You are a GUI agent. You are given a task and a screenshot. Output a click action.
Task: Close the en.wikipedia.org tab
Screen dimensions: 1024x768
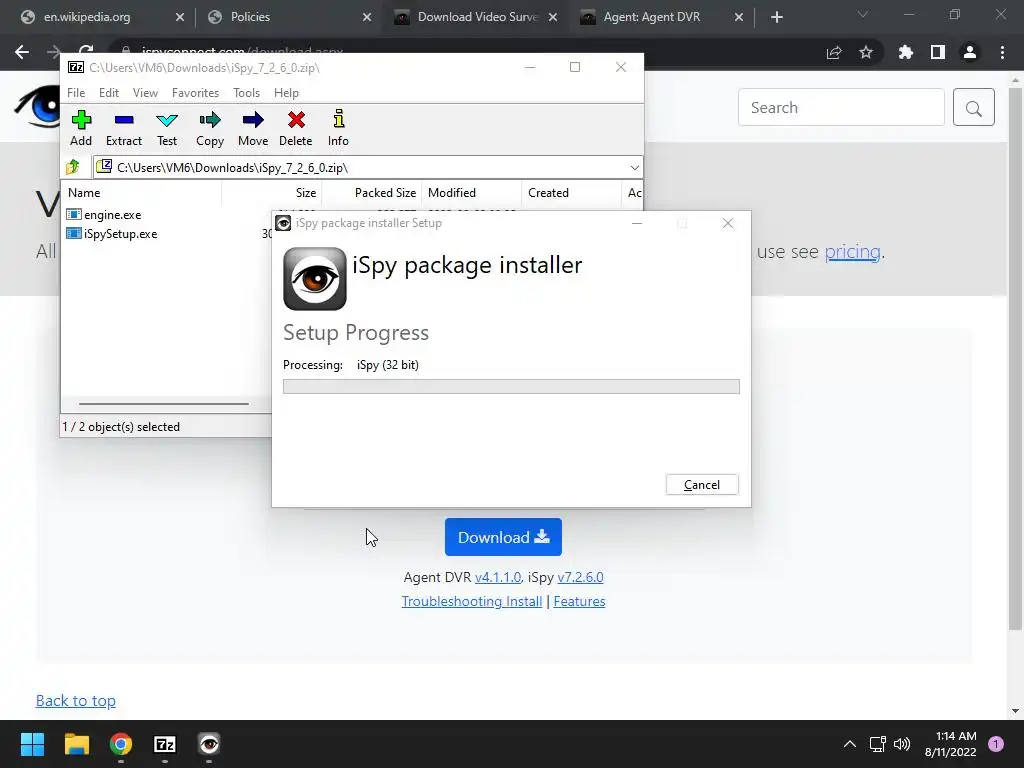click(x=180, y=18)
